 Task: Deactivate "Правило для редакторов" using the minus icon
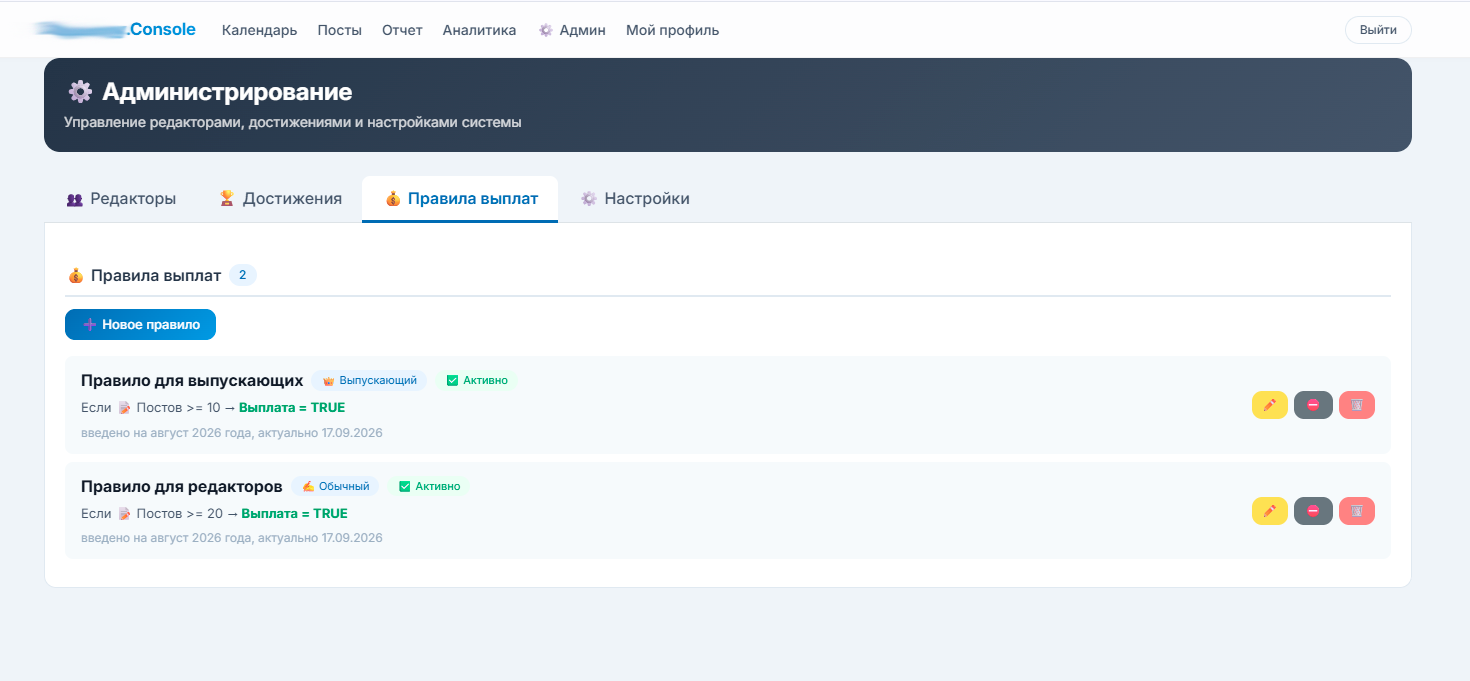(x=1313, y=511)
